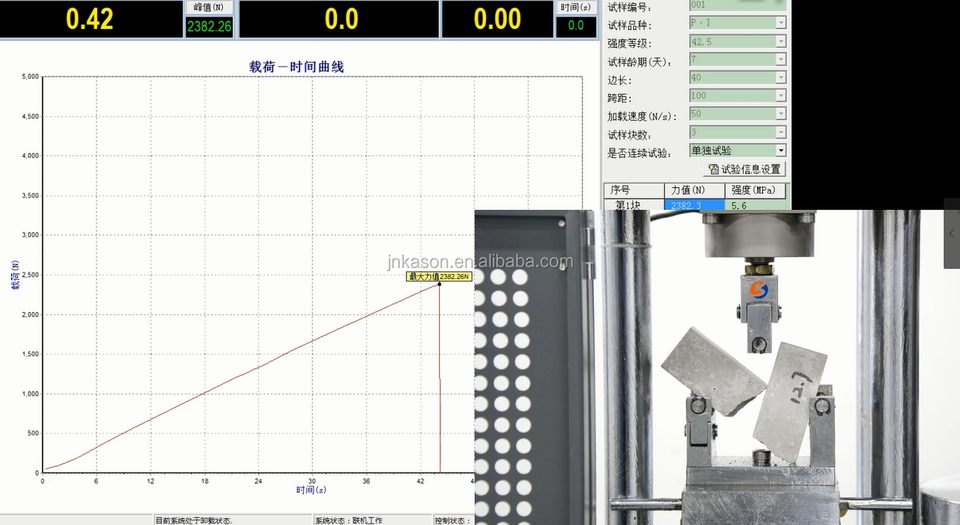Click the 时间(s) axis label below chart

coord(311,490)
